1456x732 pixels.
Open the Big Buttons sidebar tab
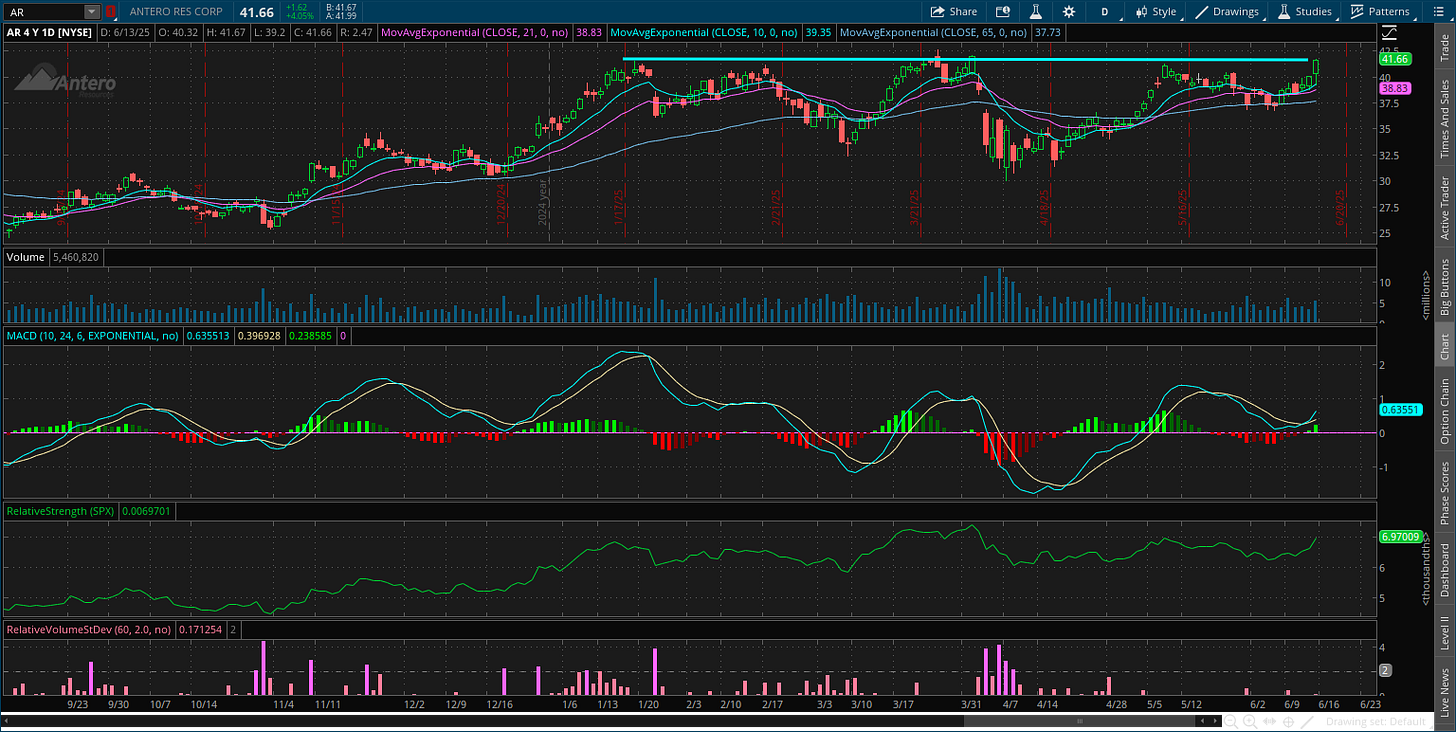click(1444, 287)
